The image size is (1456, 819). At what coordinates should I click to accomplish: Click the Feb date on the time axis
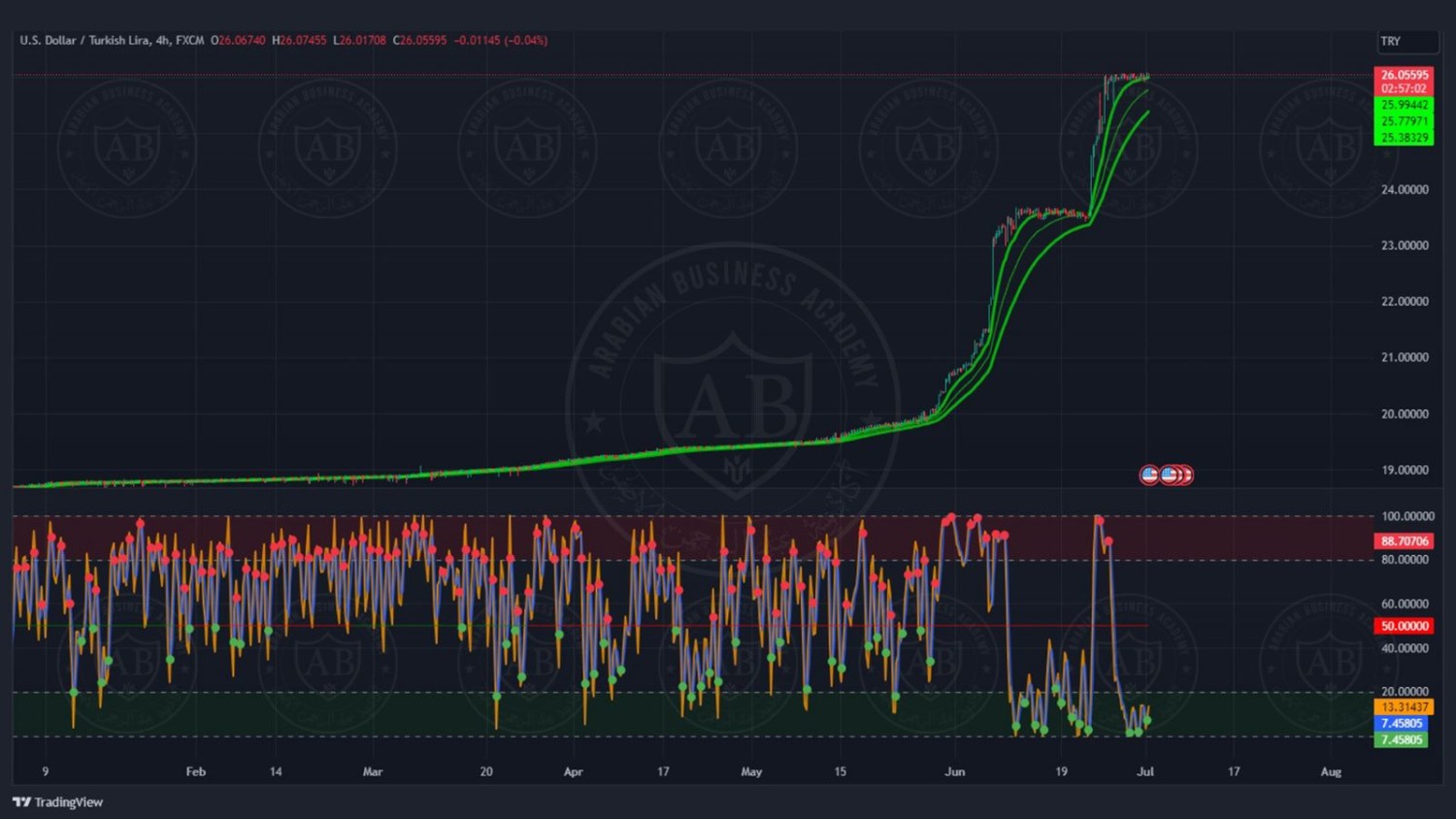click(x=196, y=771)
